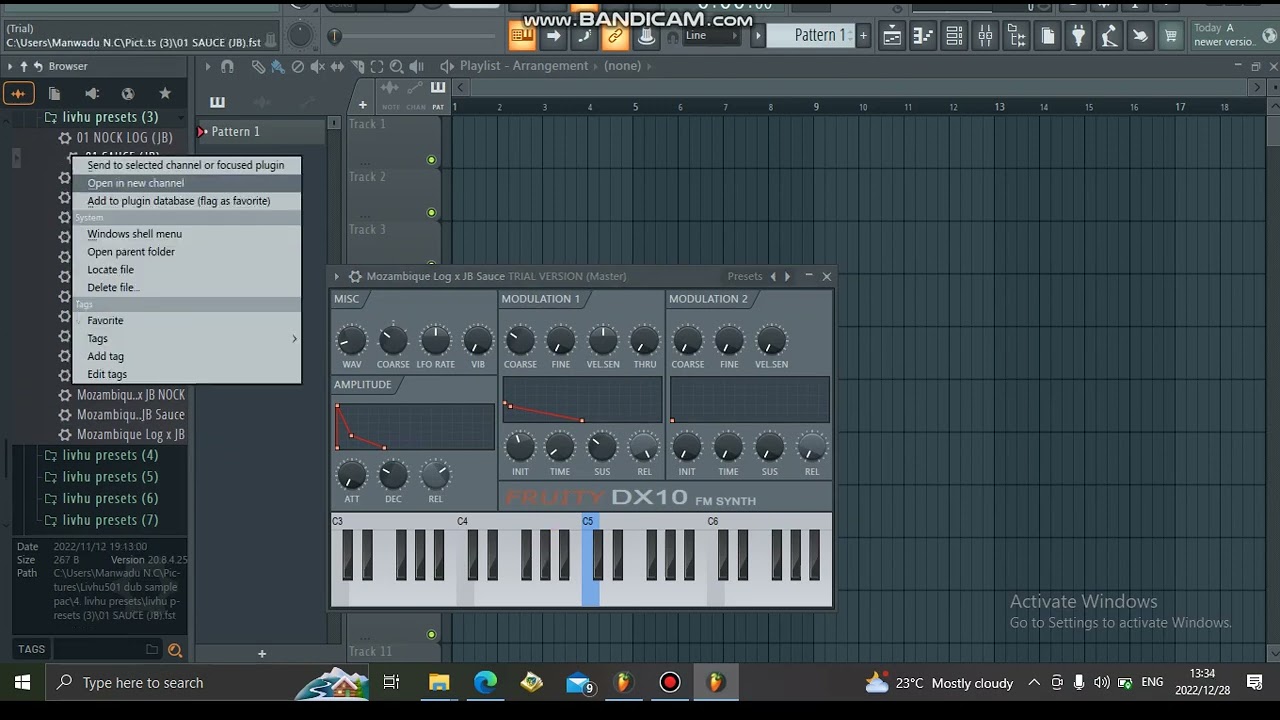
Task: Adjust the DX10 ATT amplitude knob
Action: pos(351,476)
